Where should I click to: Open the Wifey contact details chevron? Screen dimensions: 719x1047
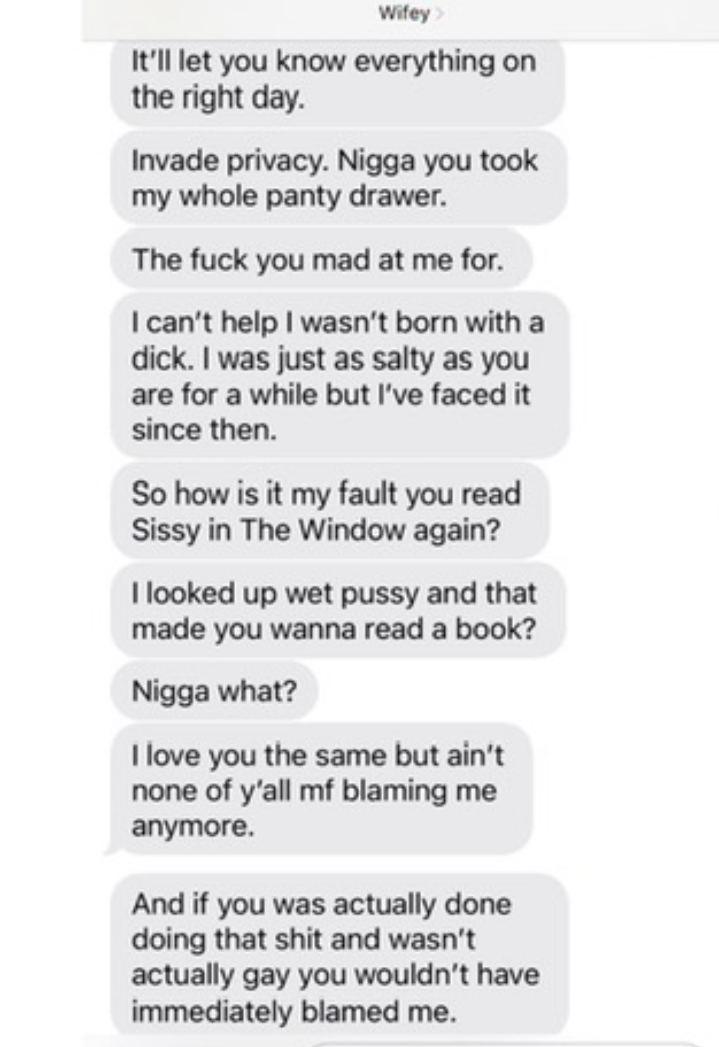(x=437, y=14)
